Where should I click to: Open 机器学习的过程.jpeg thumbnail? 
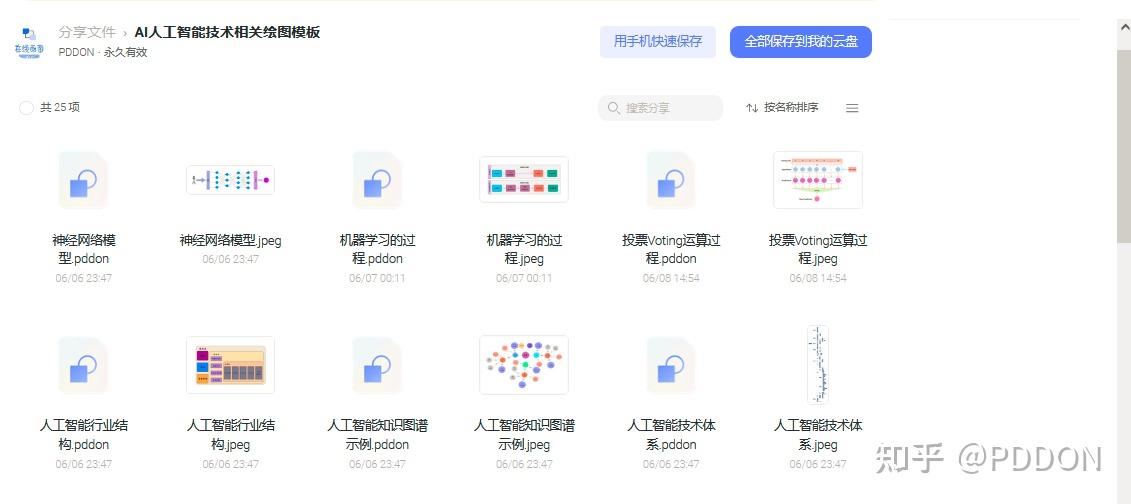coord(524,180)
